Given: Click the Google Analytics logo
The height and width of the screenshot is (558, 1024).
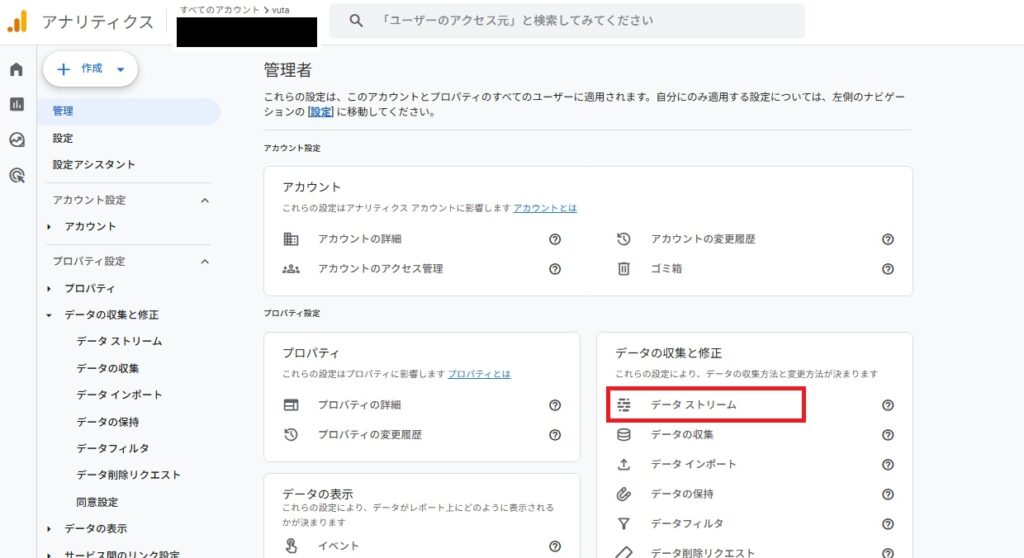Looking at the screenshot, I should (18, 22).
